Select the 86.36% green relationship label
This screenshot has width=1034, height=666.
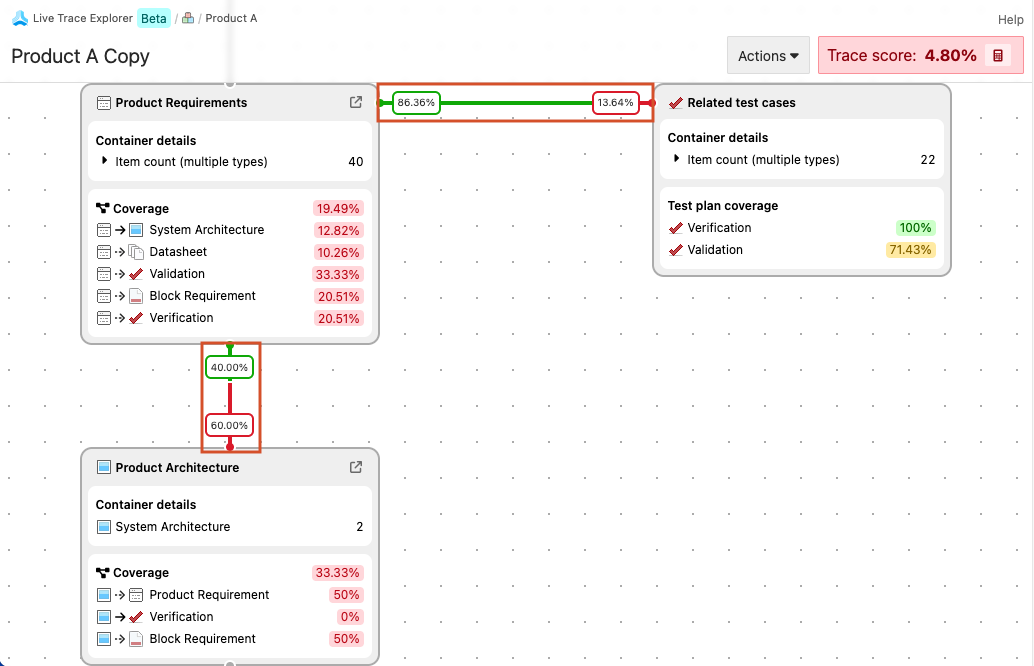coord(416,102)
